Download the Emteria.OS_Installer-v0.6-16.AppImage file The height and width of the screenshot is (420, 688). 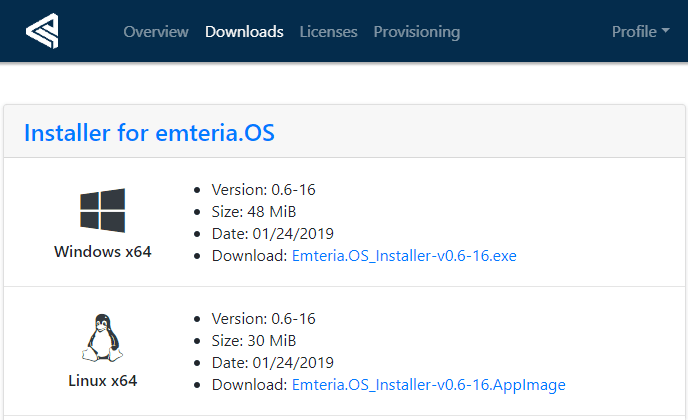[x=429, y=384]
